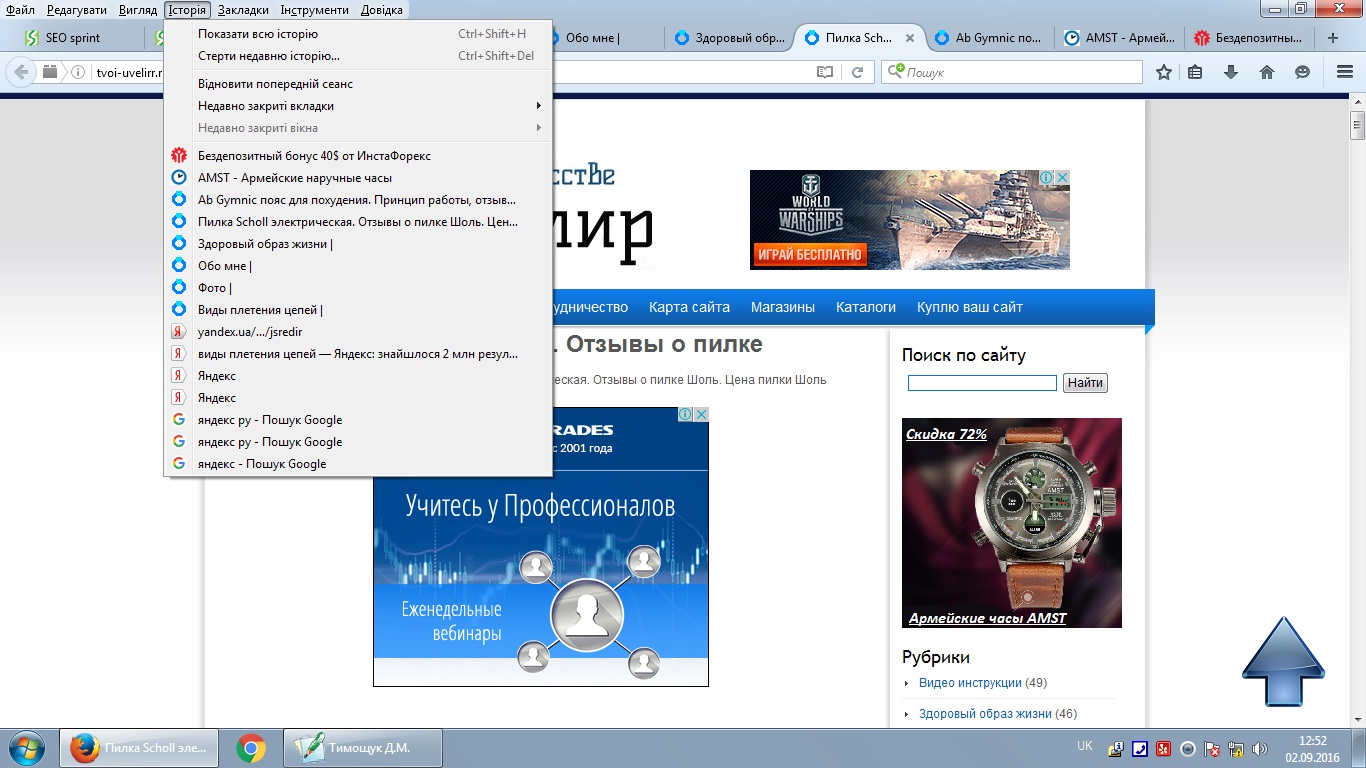Close the Пилка Scholl tab
This screenshot has width=1366, height=768.
(909, 38)
